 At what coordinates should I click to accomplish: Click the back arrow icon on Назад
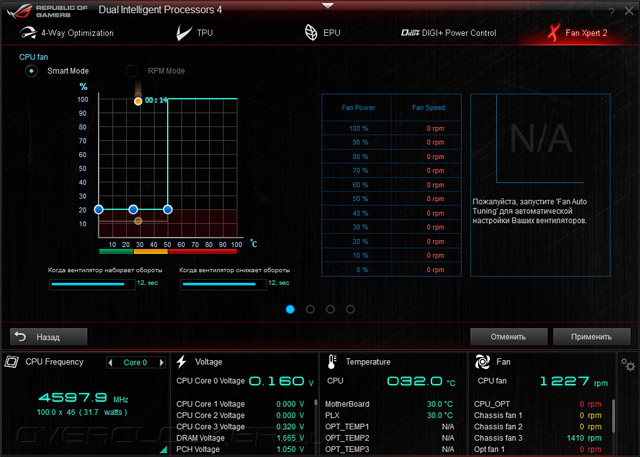pos(20,337)
